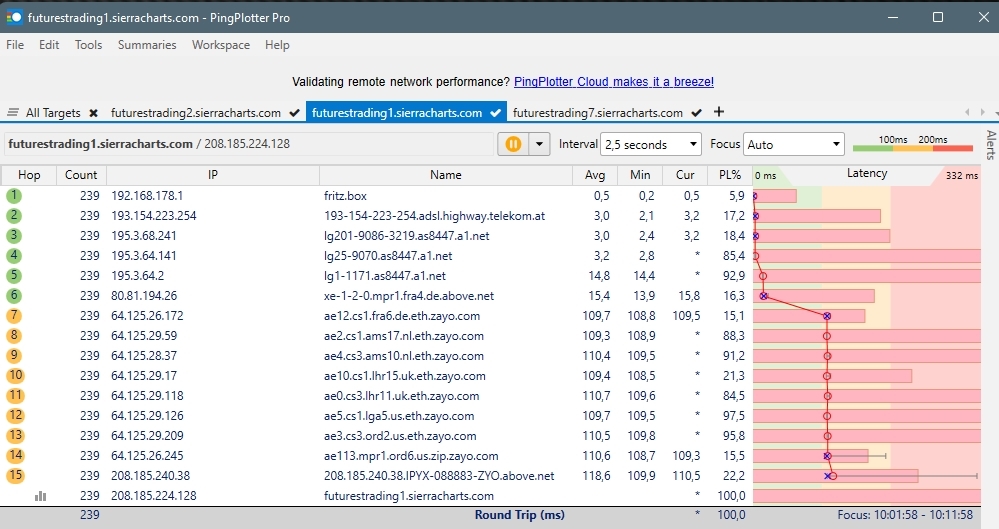999x529 pixels.
Task: Click the Latency graph column header
Action: pyautogui.click(x=866, y=173)
